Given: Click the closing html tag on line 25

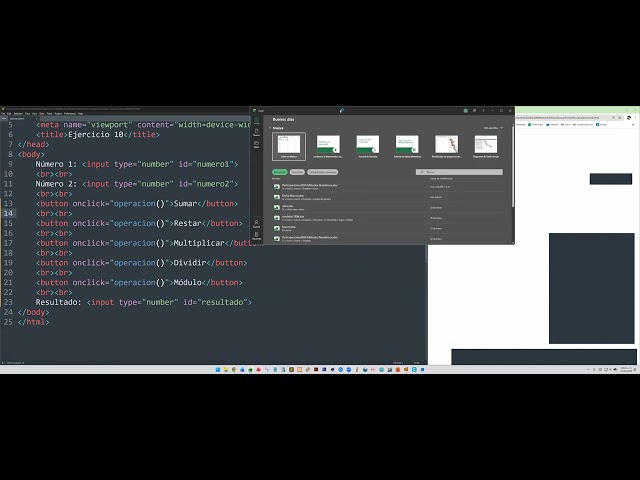Looking at the screenshot, I should pyautogui.click(x=33, y=322).
